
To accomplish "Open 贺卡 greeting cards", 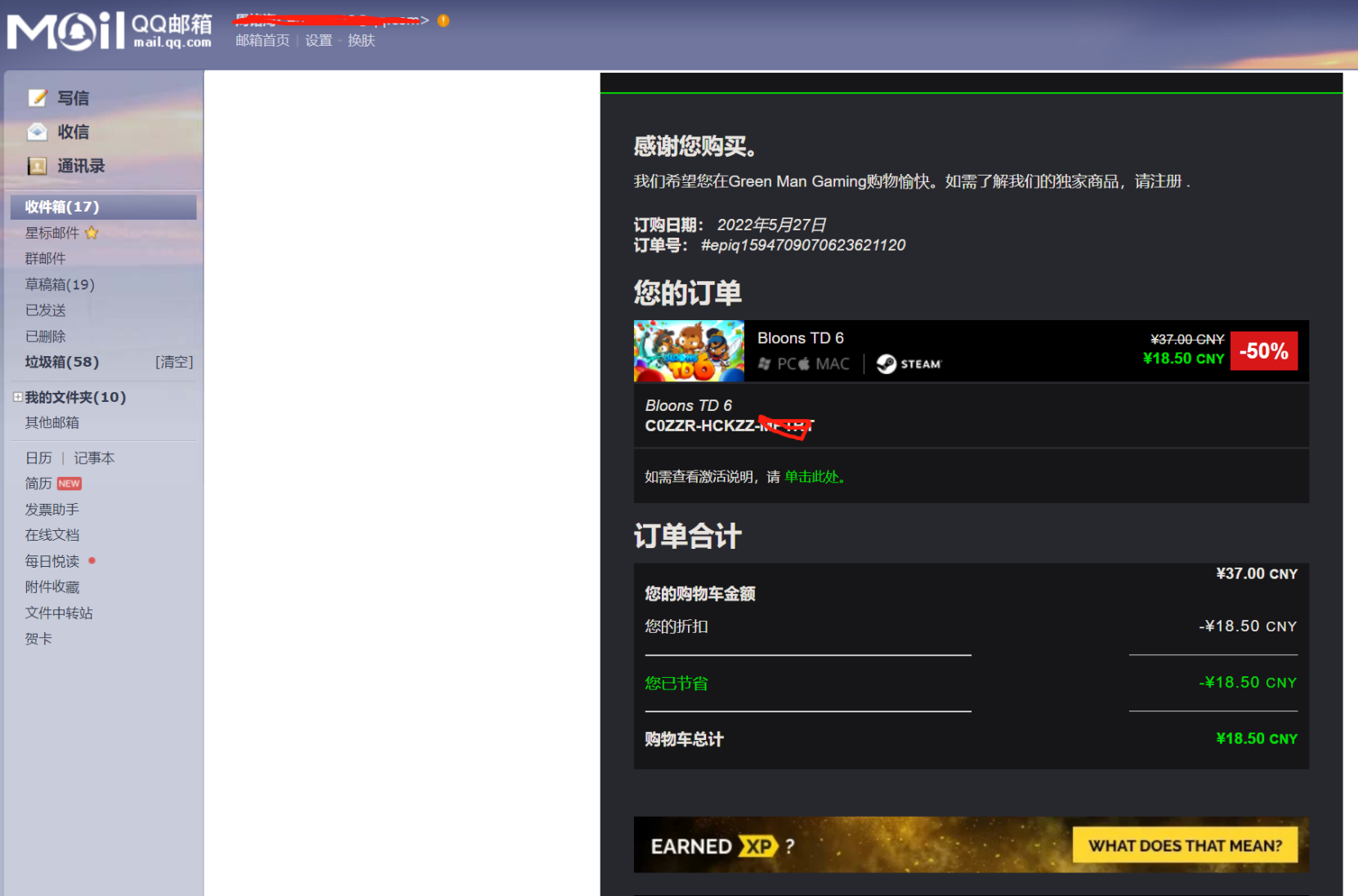I will (x=38, y=639).
